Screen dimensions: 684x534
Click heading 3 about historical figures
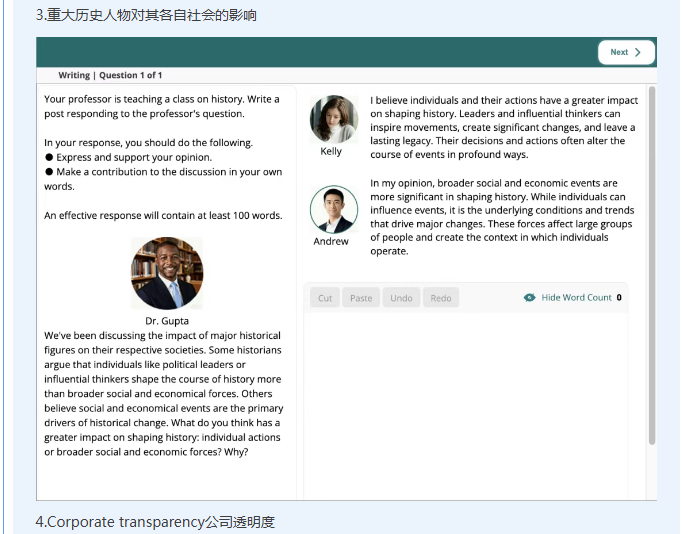(x=146, y=15)
